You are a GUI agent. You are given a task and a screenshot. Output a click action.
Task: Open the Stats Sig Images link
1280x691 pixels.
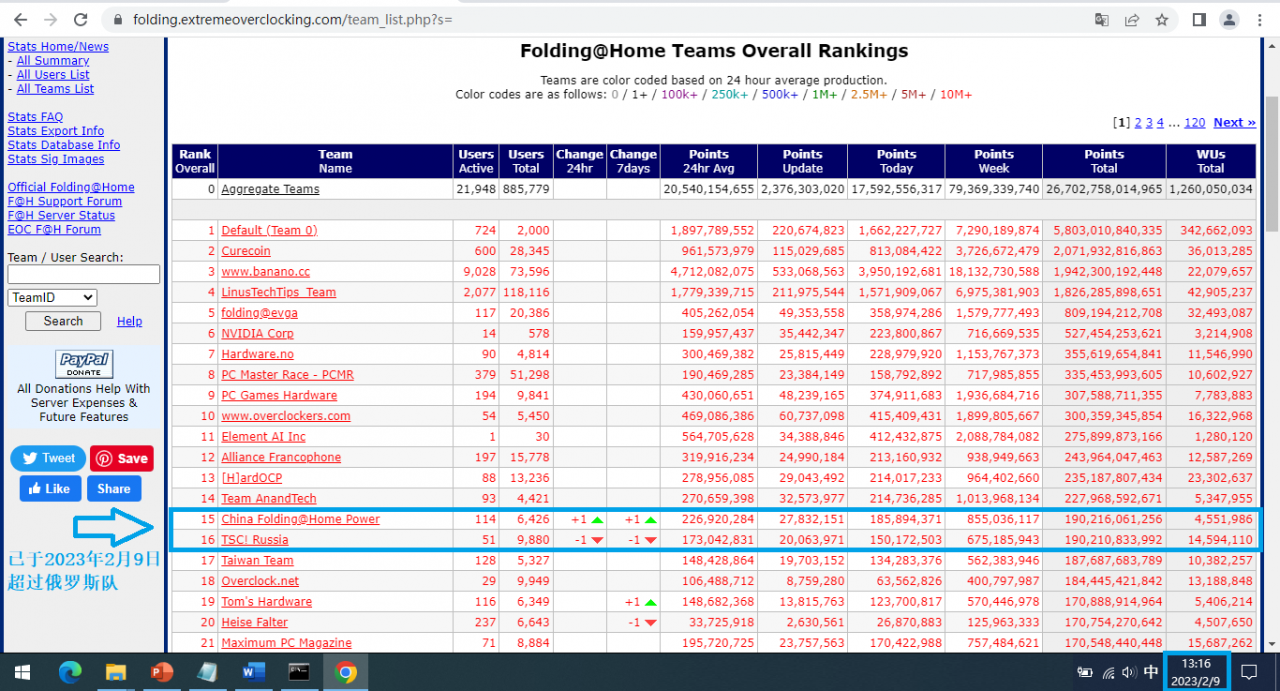point(56,158)
